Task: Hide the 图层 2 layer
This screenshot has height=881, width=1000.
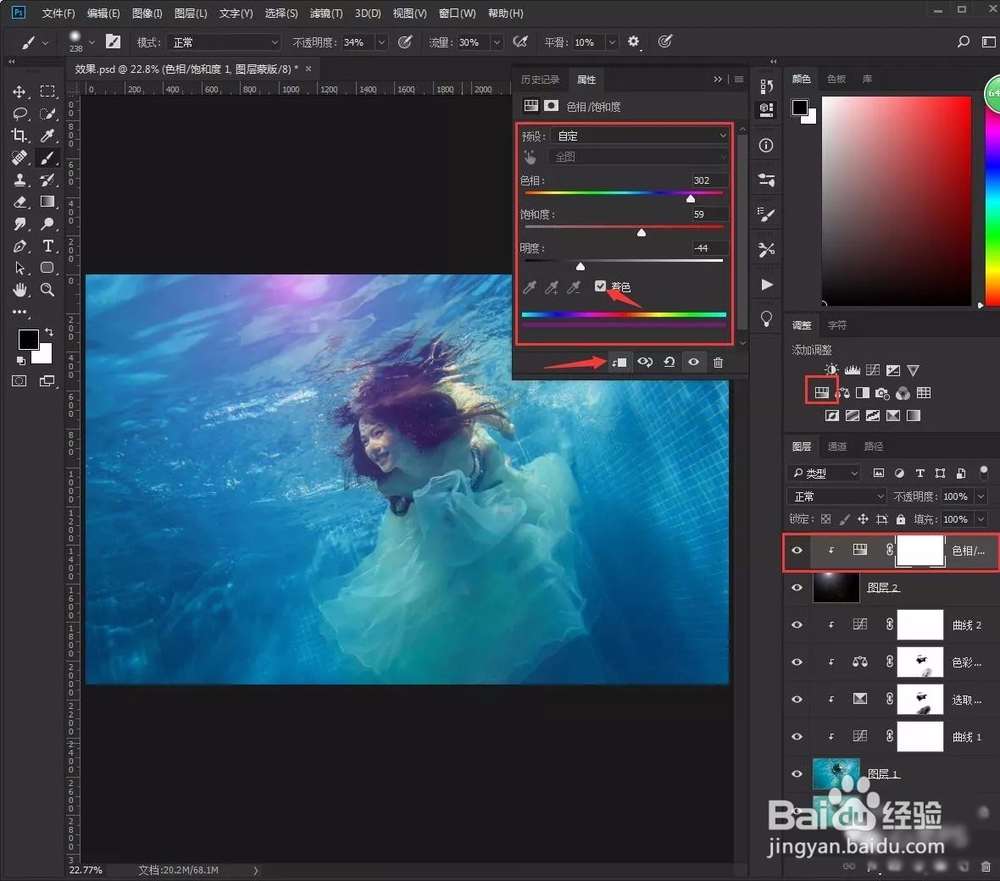Action: [x=797, y=587]
